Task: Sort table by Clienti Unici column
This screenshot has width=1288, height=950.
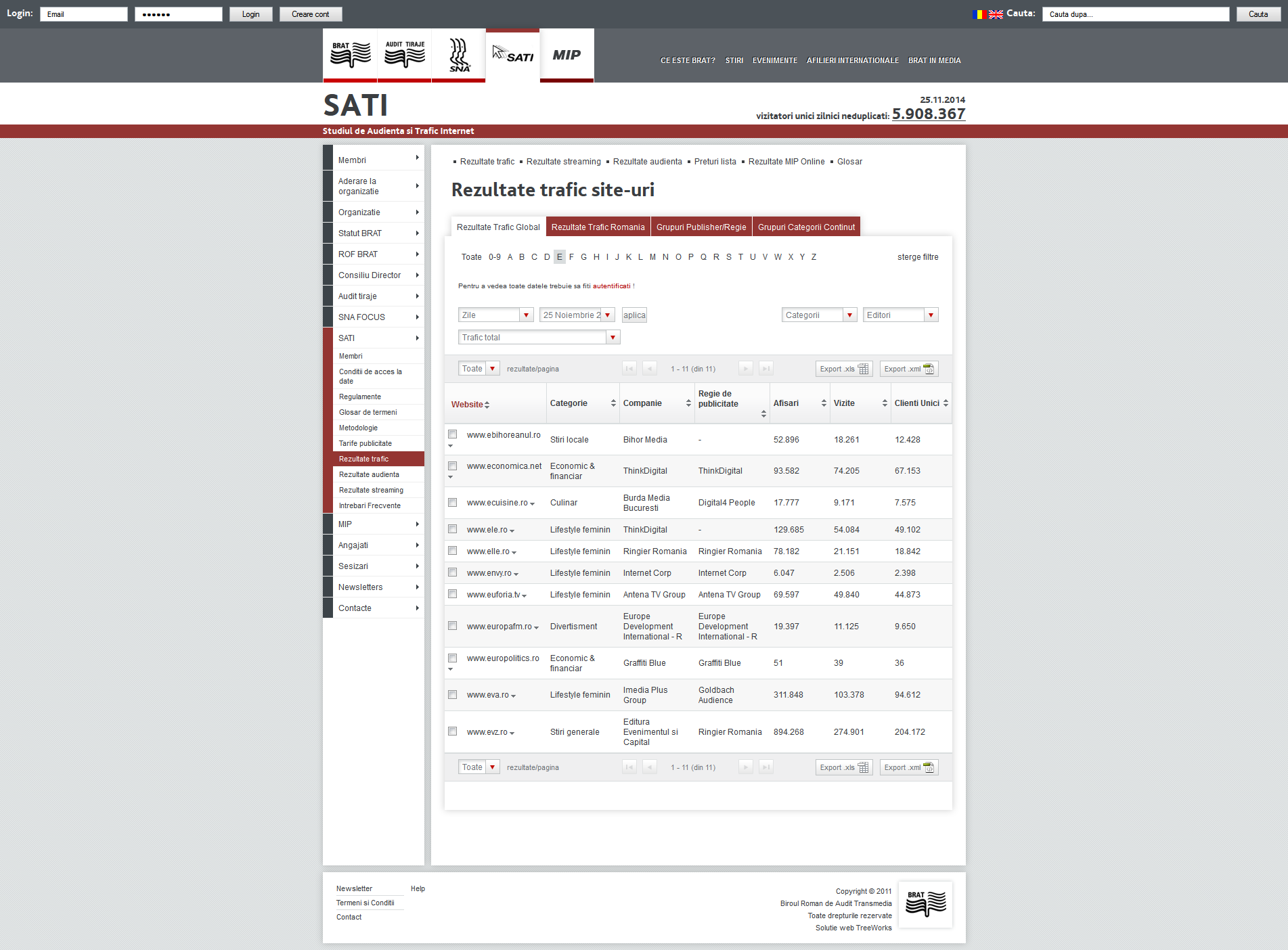Action: tap(921, 403)
